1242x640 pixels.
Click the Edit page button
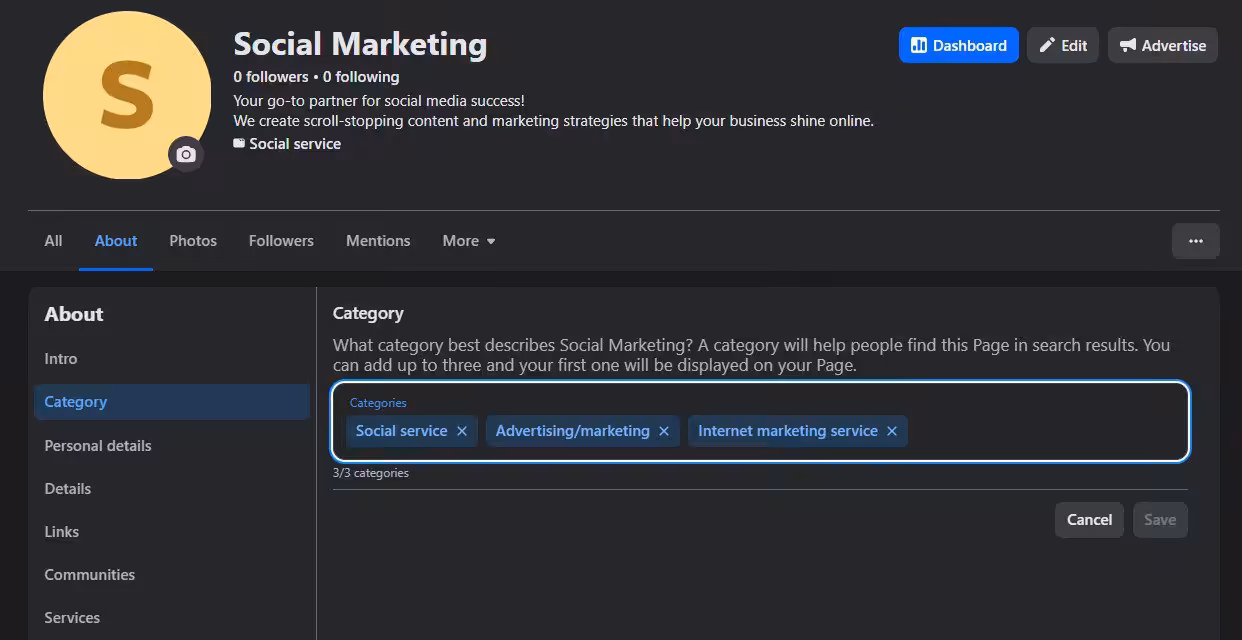pyautogui.click(x=1063, y=45)
